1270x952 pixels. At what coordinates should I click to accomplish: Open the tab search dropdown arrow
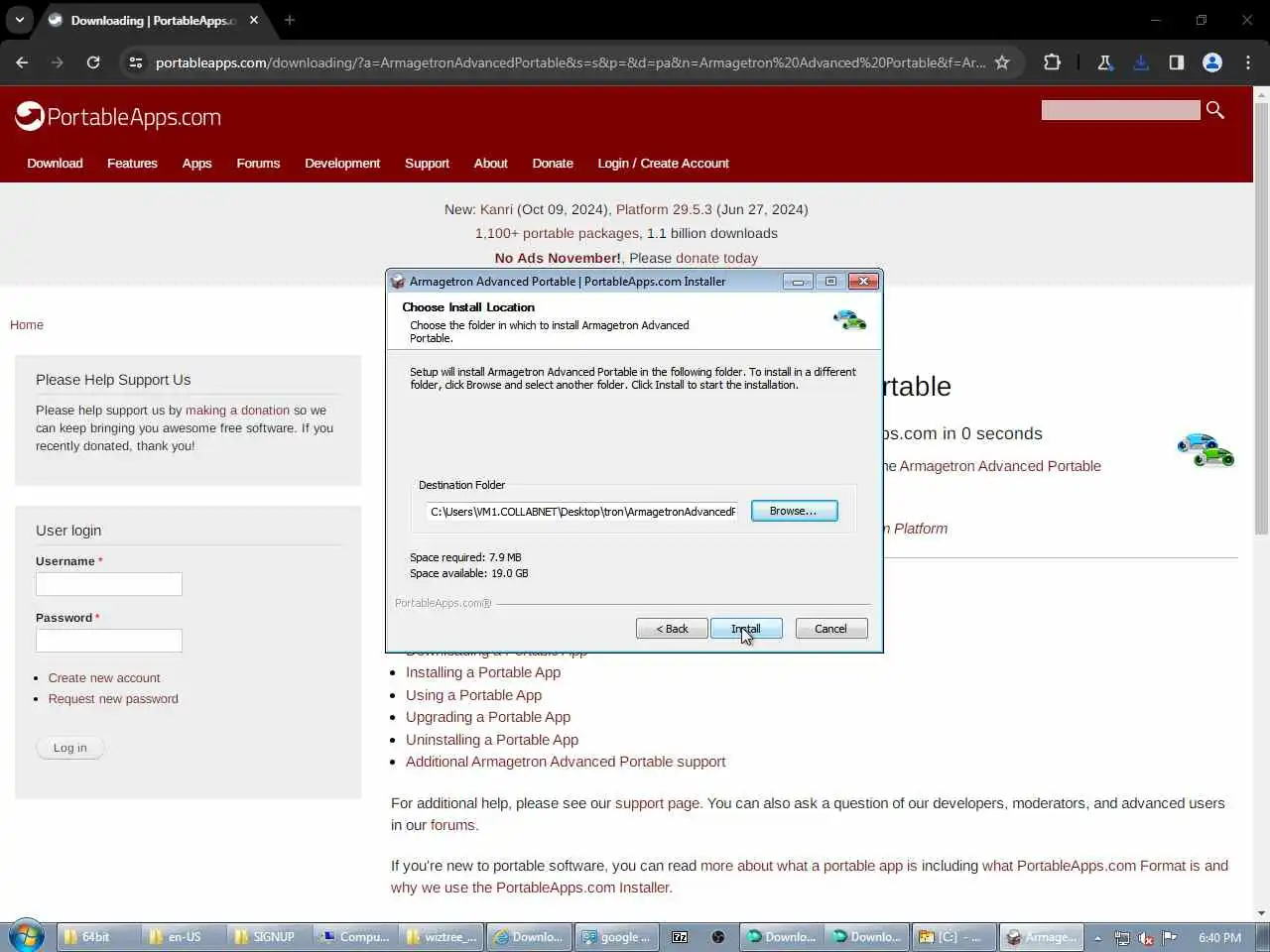click(19, 20)
